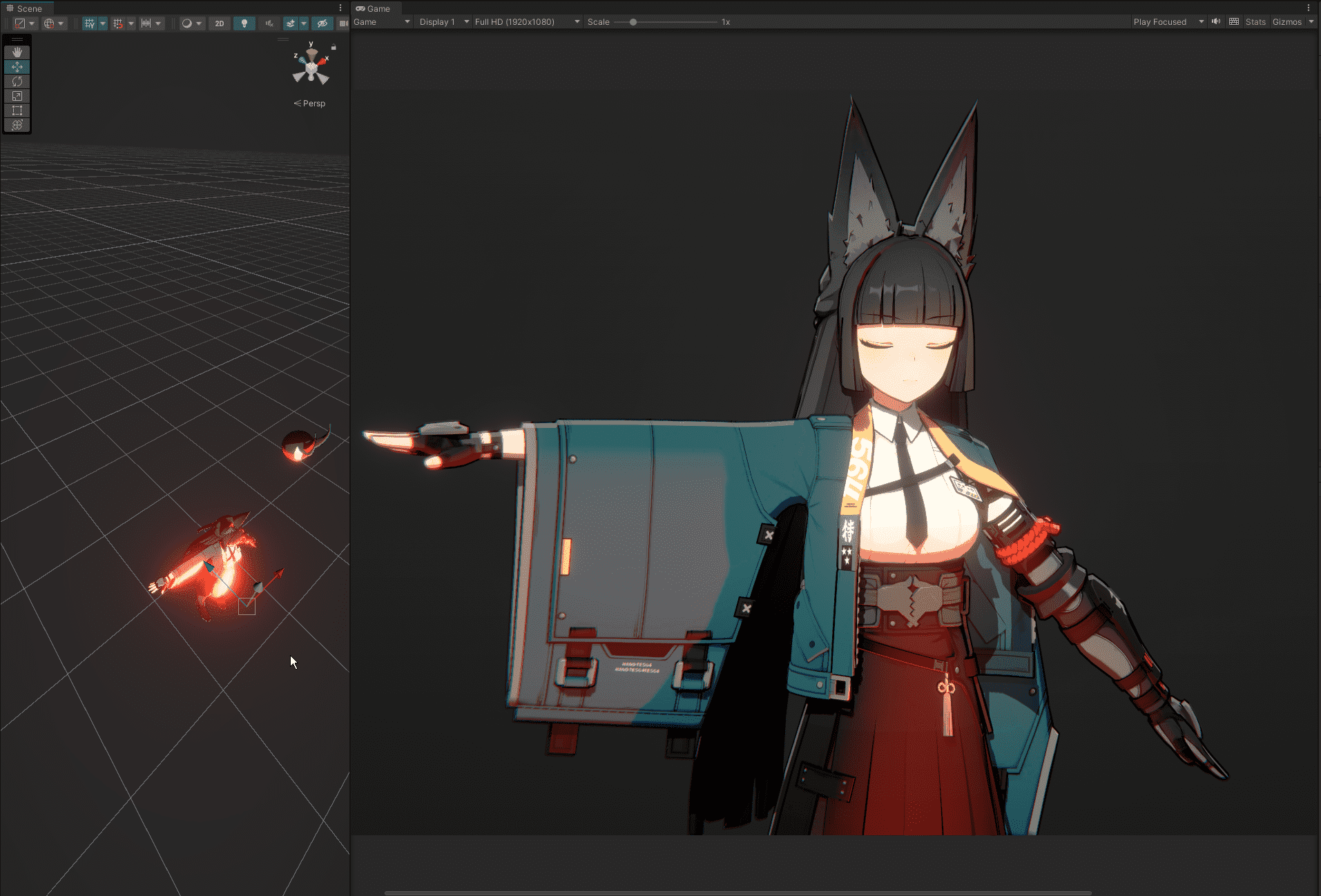Click the plane handle square of the move gizmo
Viewport: 1321px width, 896px height.
(x=247, y=607)
